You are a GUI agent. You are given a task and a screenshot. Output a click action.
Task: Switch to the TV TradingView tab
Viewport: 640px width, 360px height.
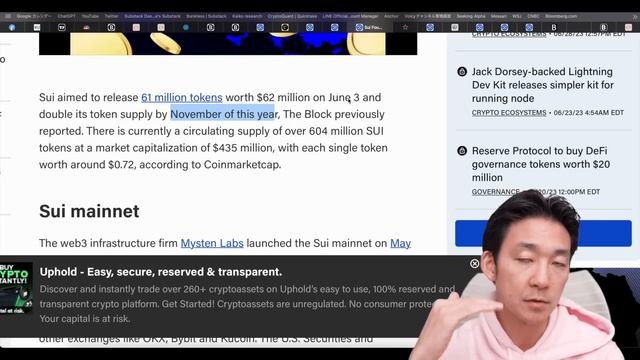62,27
